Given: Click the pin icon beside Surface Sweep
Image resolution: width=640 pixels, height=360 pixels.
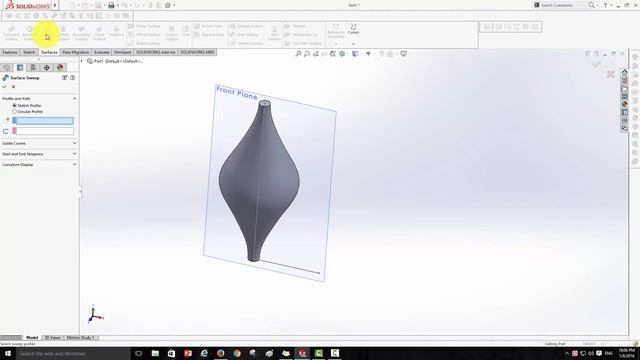Looking at the screenshot, I should pos(64,78).
